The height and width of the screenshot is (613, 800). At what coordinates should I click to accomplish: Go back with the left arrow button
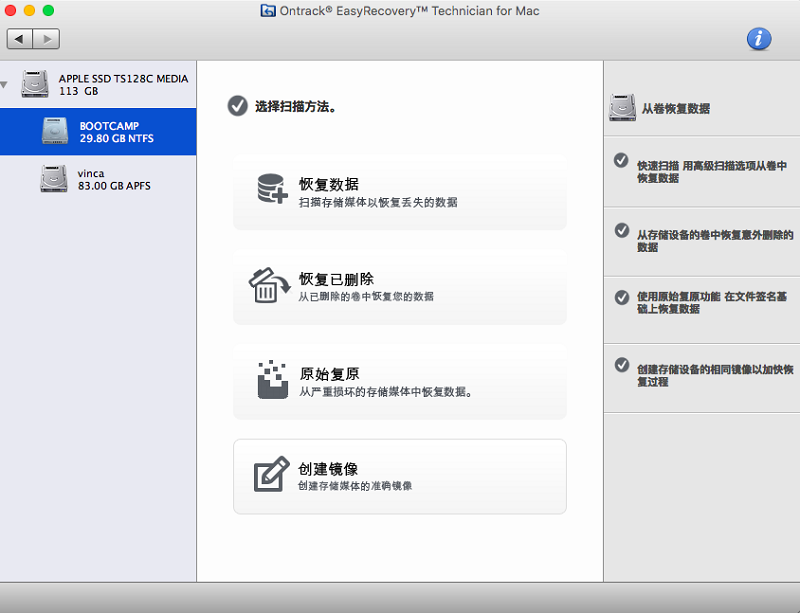20,39
